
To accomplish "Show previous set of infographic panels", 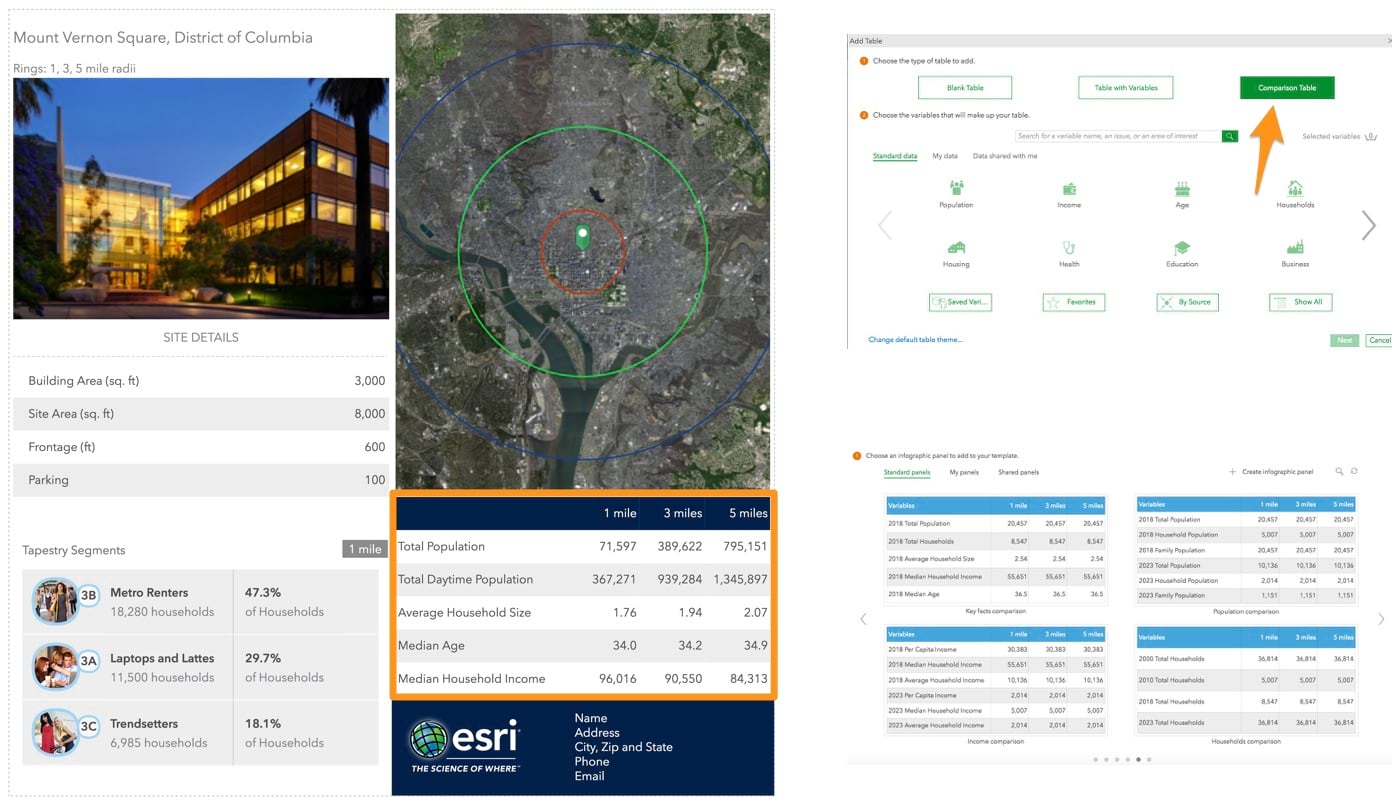I will point(863,619).
